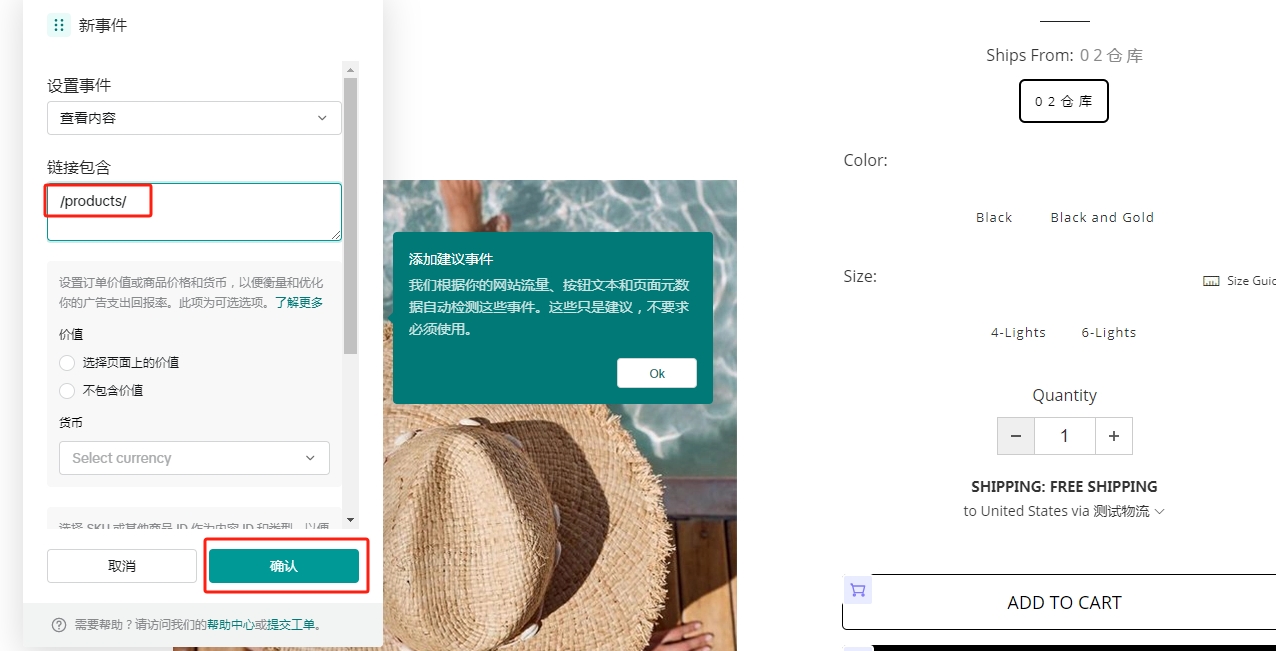This screenshot has height=651, width=1276.
Task: Click the question mark help icon
Action: (59, 625)
